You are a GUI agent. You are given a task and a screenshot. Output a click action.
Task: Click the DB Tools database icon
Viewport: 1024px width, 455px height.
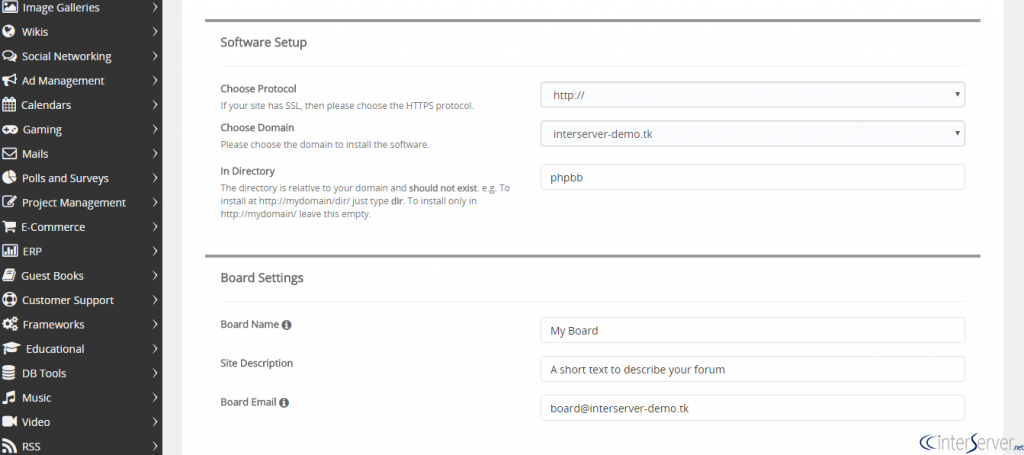tap(8, 373)
